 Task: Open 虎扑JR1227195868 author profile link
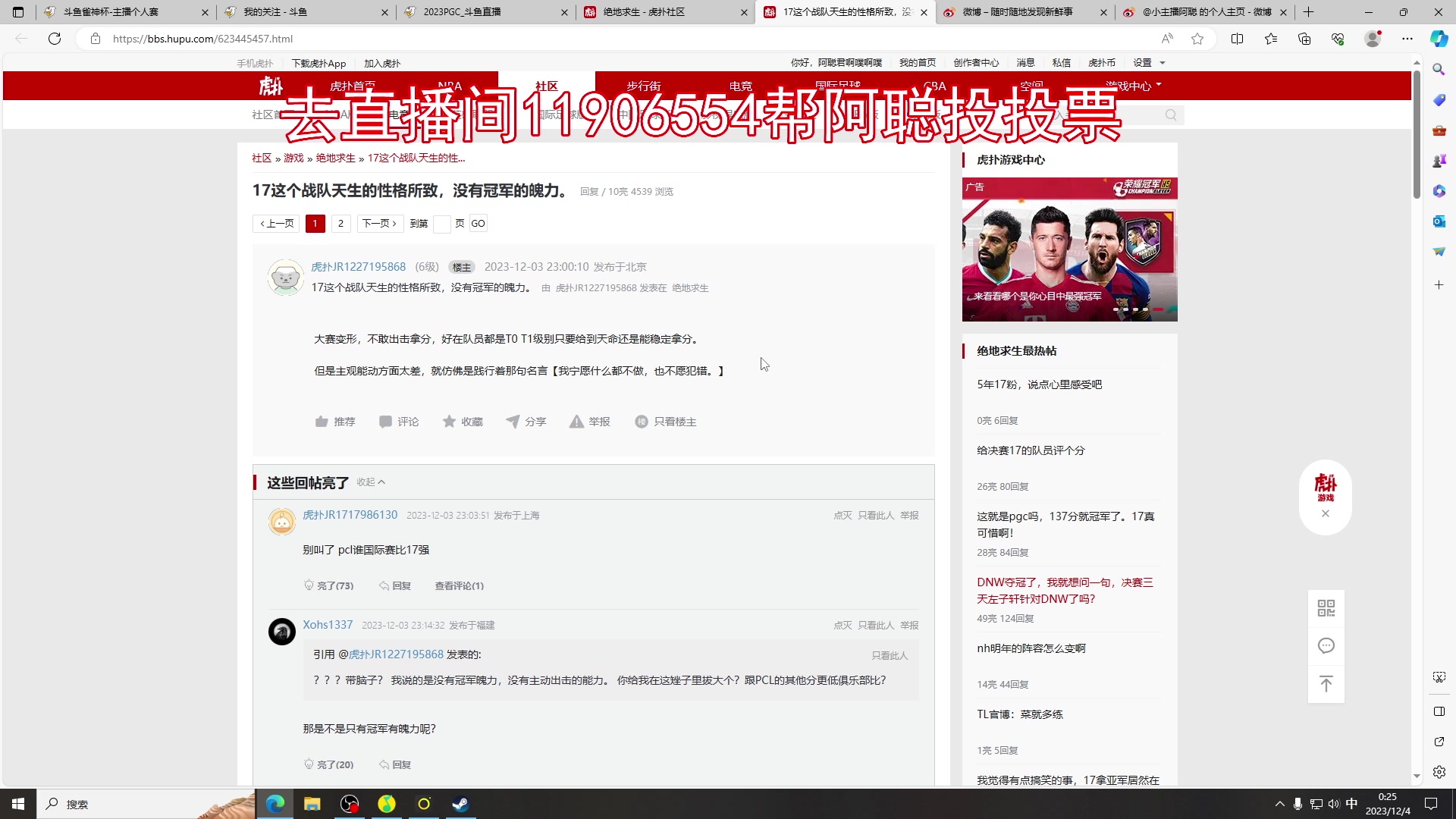pos(358,267)
